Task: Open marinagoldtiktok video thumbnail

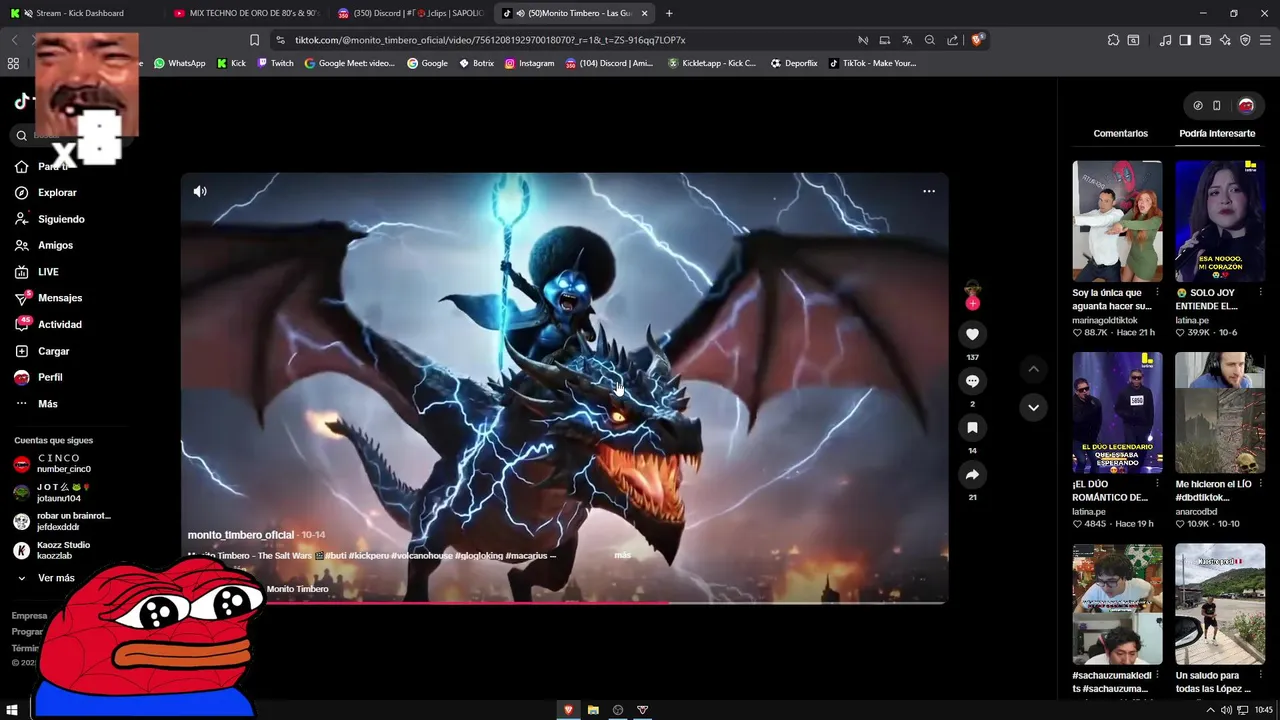Action: tap(1117, 221)
